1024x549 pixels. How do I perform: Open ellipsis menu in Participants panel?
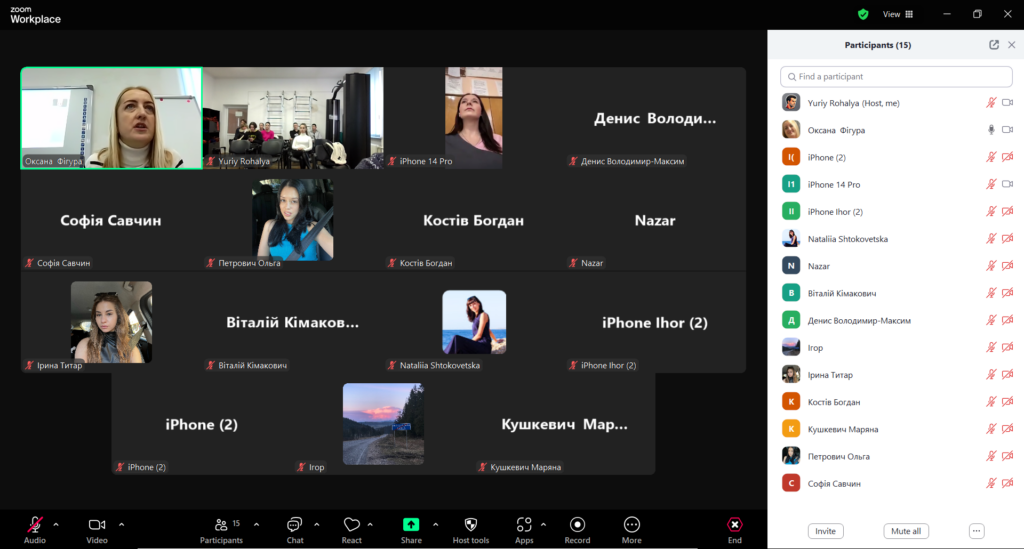pos(977,531)
